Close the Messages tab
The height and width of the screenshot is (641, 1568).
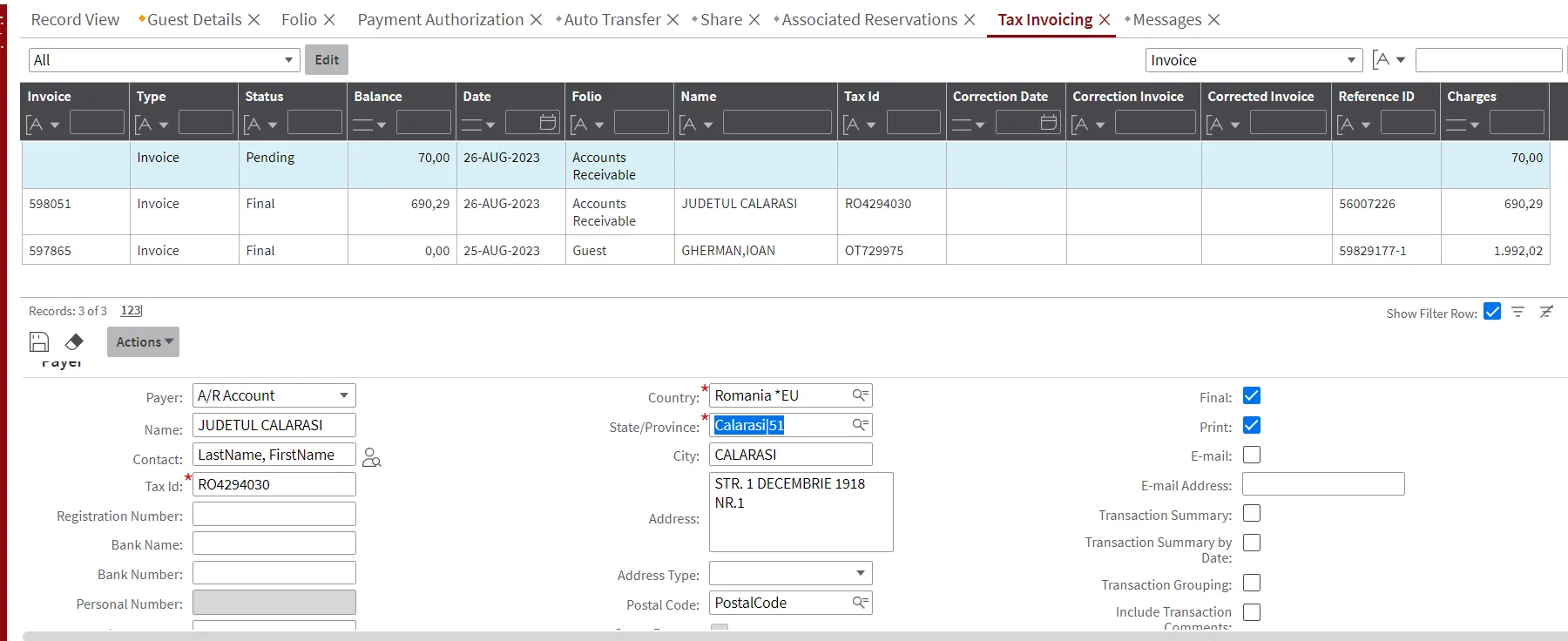[1213, 19]
